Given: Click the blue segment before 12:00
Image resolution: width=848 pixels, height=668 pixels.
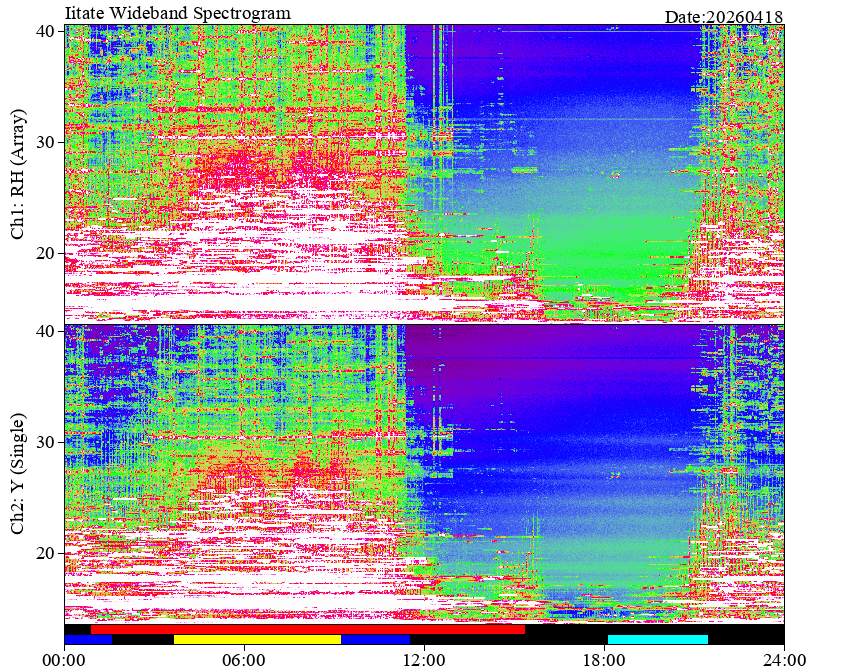Looking at the screenshot, I should click(375, 639).
